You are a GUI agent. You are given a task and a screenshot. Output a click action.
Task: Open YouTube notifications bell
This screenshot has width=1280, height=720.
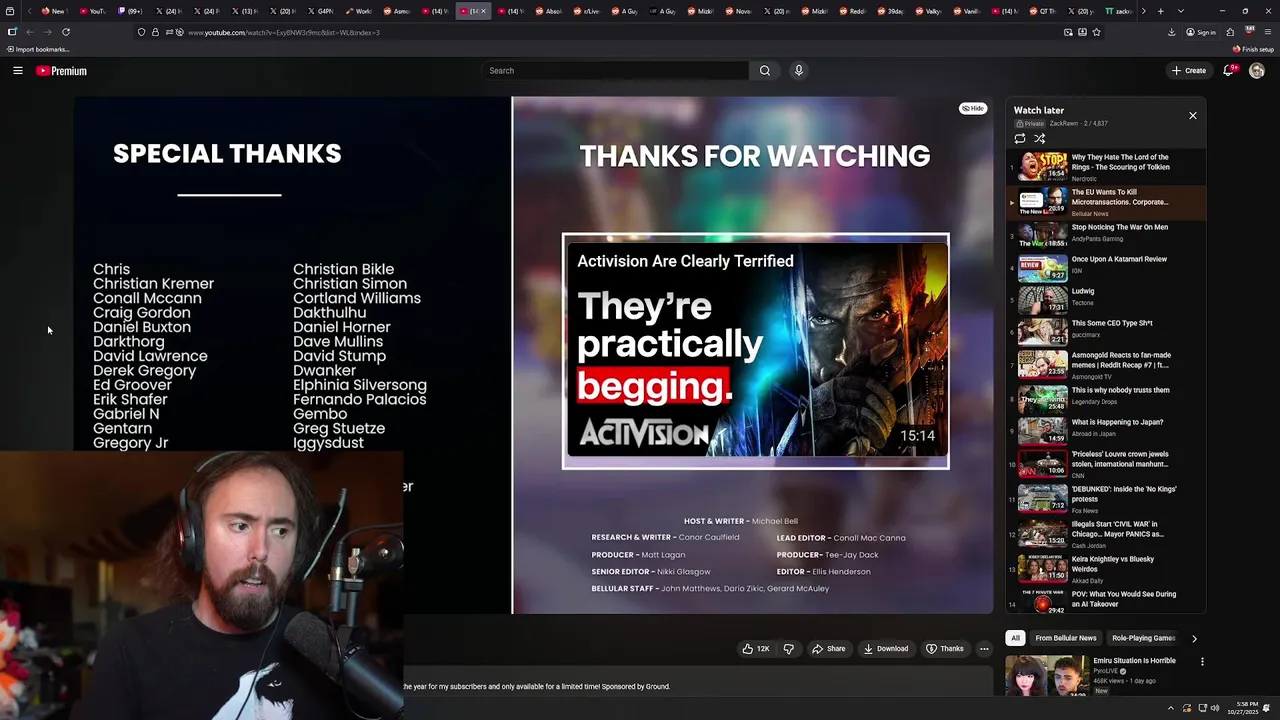pos(1229,71)
